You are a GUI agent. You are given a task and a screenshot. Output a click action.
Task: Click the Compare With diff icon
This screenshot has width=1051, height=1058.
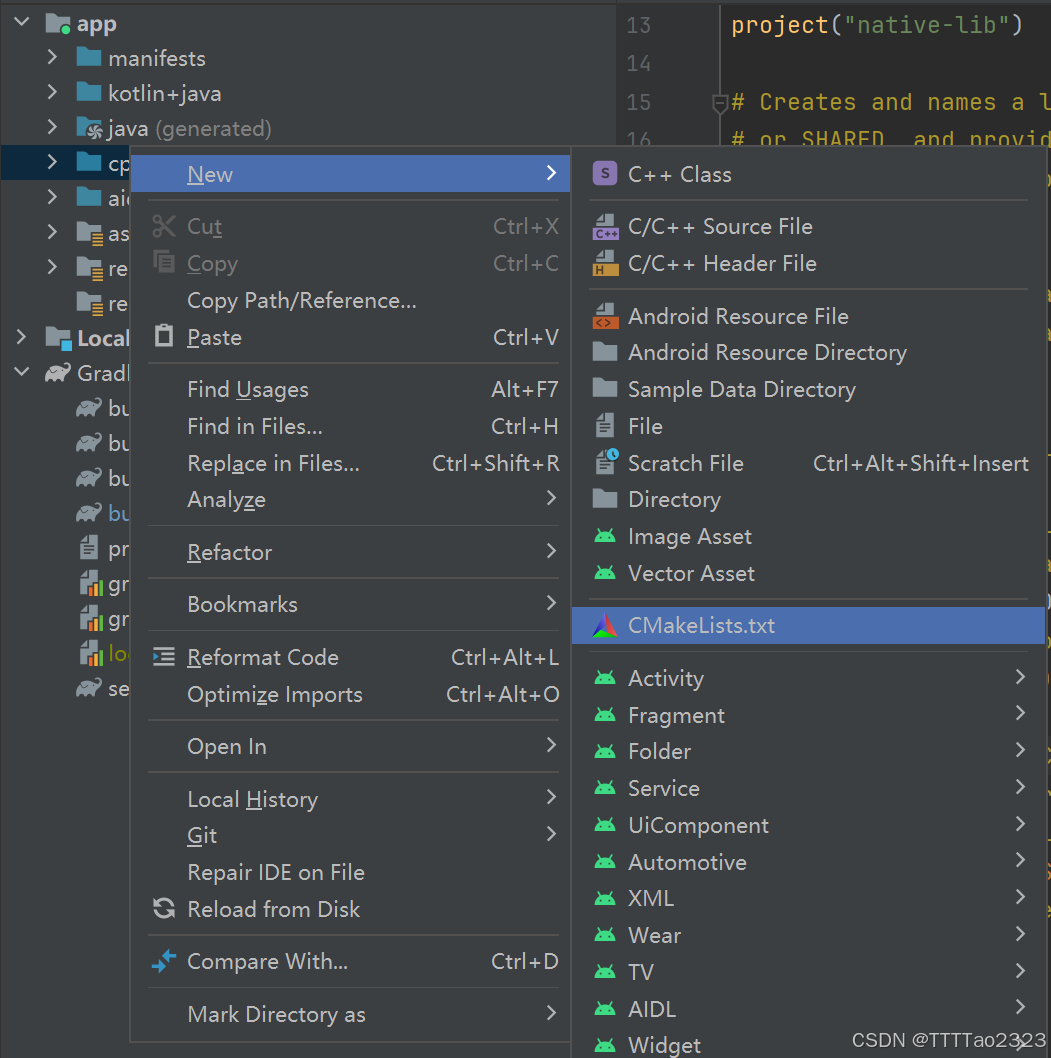(163, 961)
